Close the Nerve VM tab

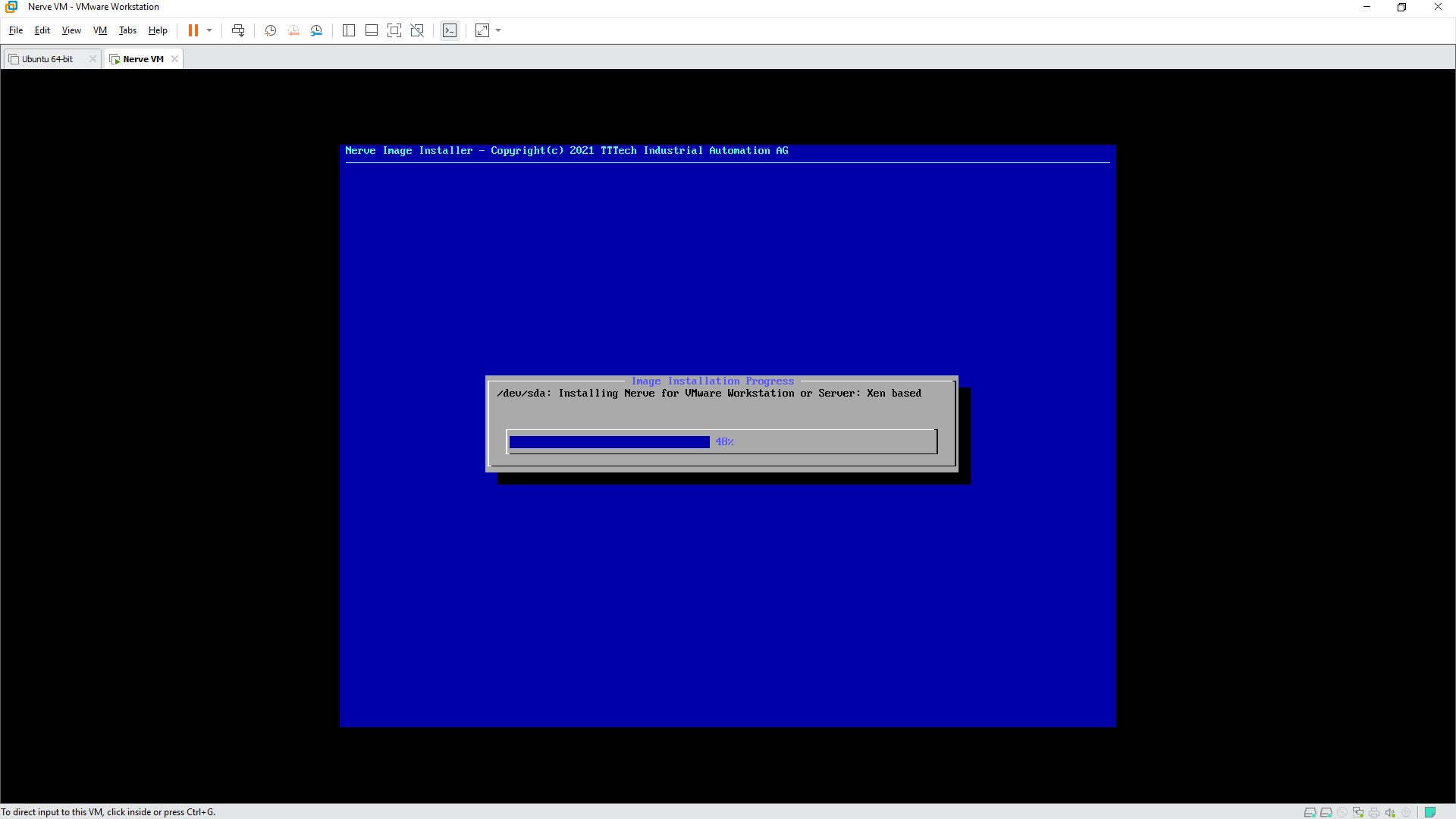click(174, 59)
